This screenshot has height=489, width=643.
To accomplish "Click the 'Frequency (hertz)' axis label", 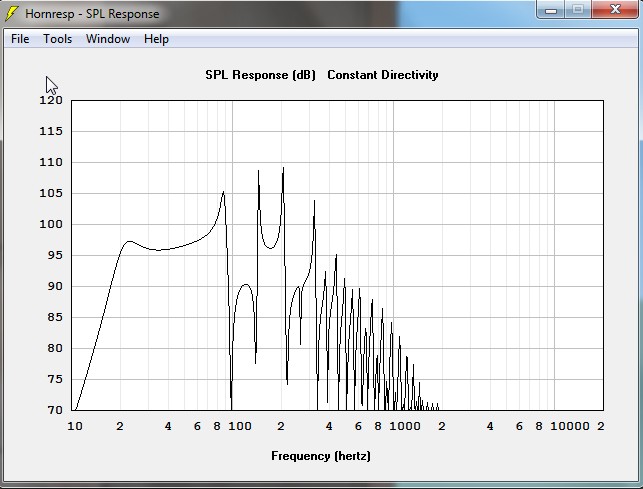I will pyautogui.click(x=321, y=456).
